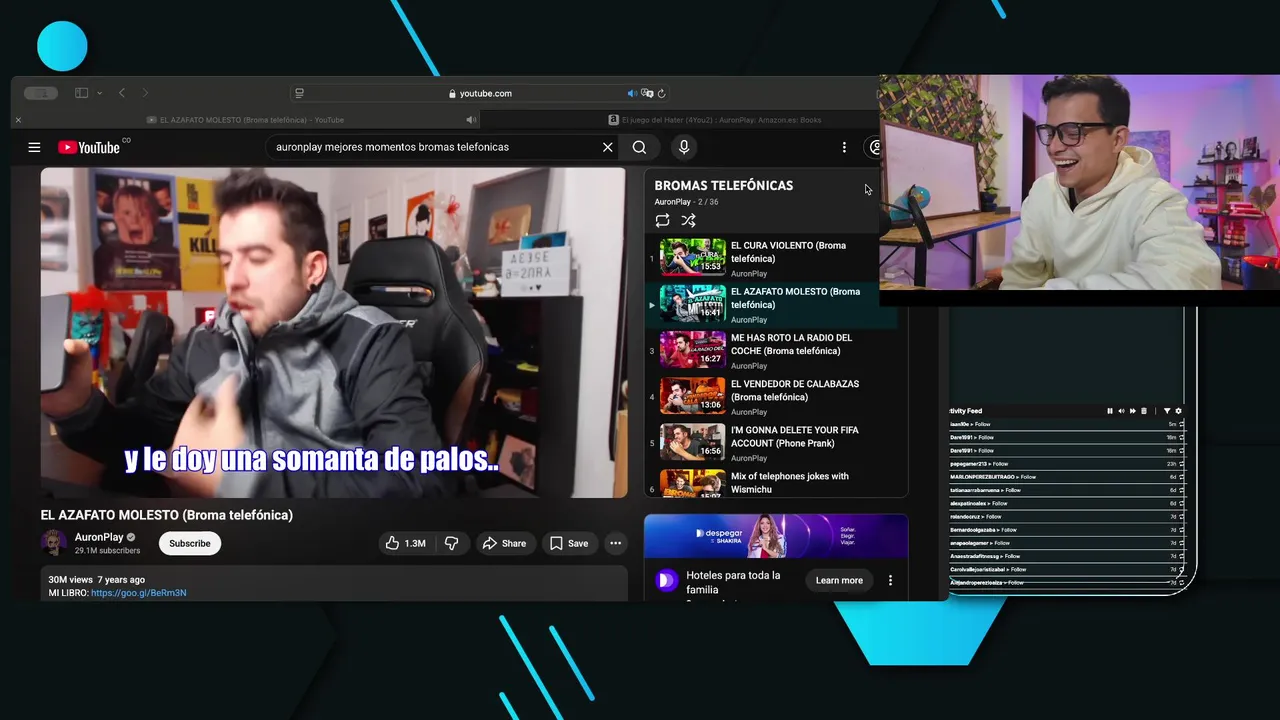The image size is (1280, 720).
Task: Replay Anaestradafitnessg follow alert
Action: pyautogui.click(x=1181, y=556)
